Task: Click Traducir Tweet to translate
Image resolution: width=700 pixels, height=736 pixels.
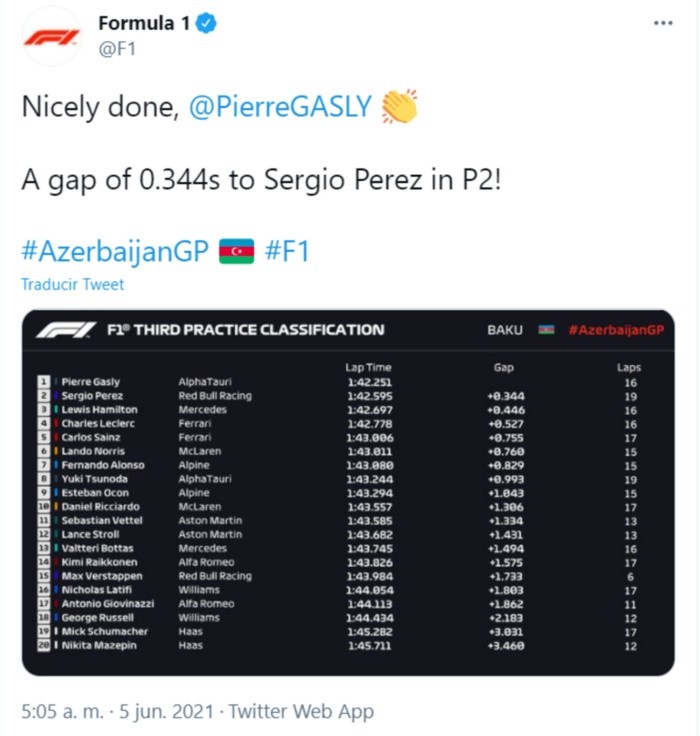Action: (x=73, y=285)
